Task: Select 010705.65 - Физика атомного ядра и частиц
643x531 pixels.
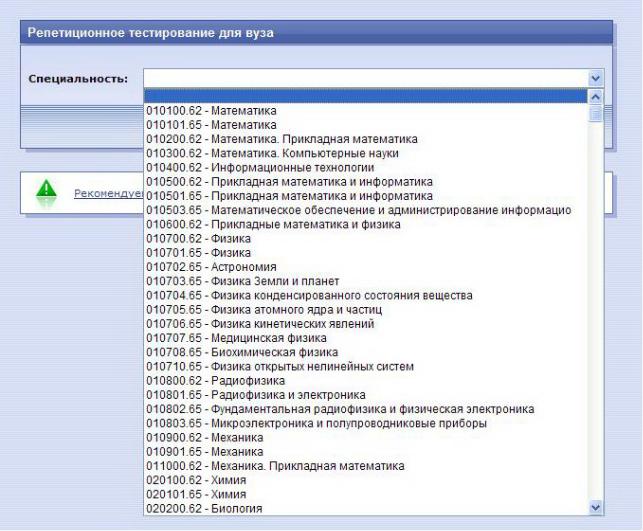Action: [x=366, y=310]
